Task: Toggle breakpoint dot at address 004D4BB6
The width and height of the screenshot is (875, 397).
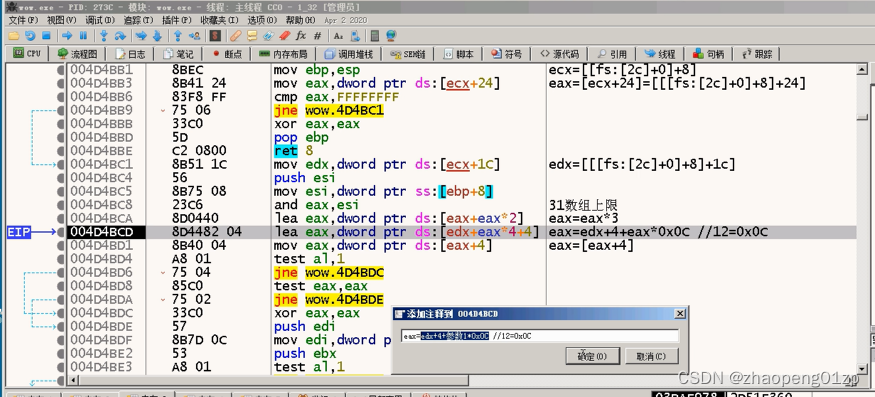Action: point(60,97)
